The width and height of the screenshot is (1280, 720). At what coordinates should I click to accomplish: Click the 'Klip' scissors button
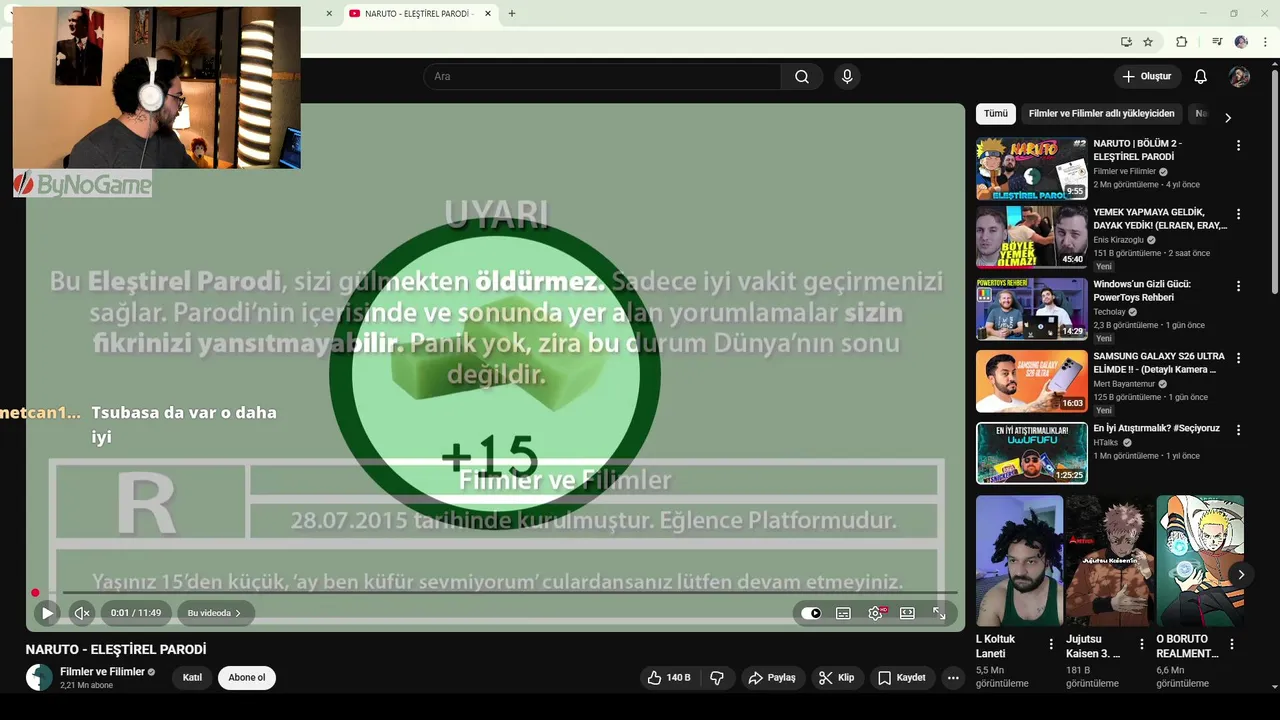tap(837, 677)
